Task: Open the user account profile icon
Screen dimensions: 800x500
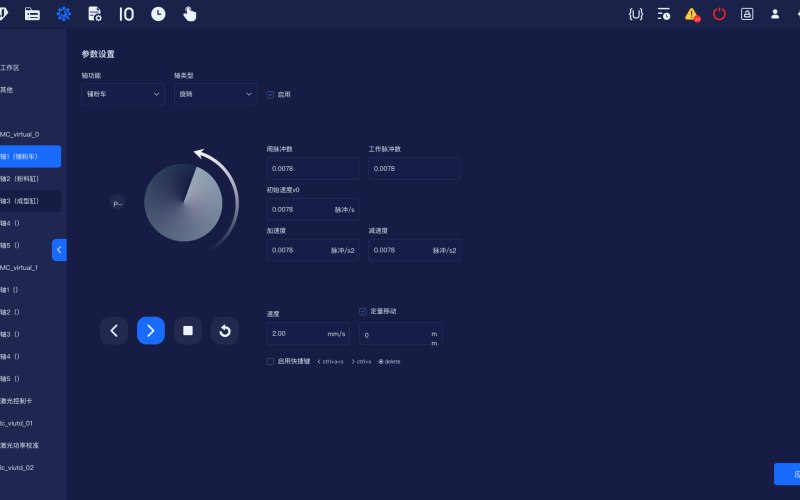Action: click(774, 14)
